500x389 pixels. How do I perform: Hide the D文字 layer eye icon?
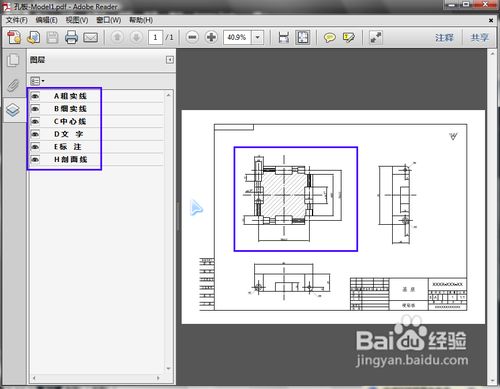(35, 134)
